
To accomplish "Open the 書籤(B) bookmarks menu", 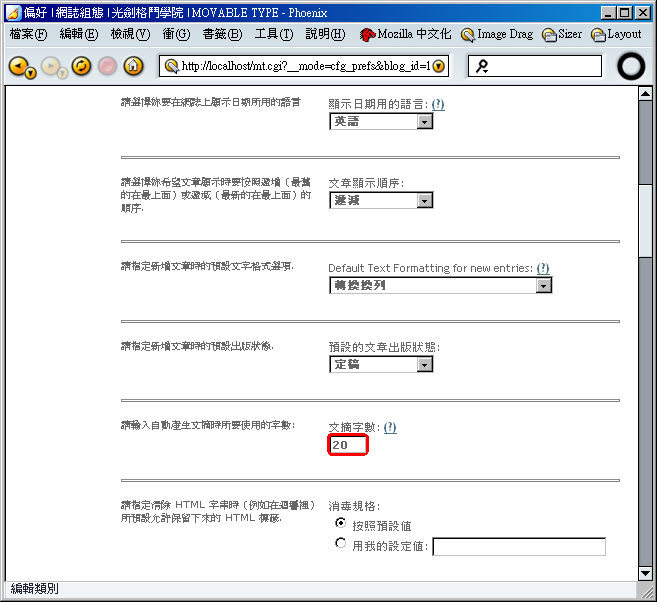I will point(222,34).
